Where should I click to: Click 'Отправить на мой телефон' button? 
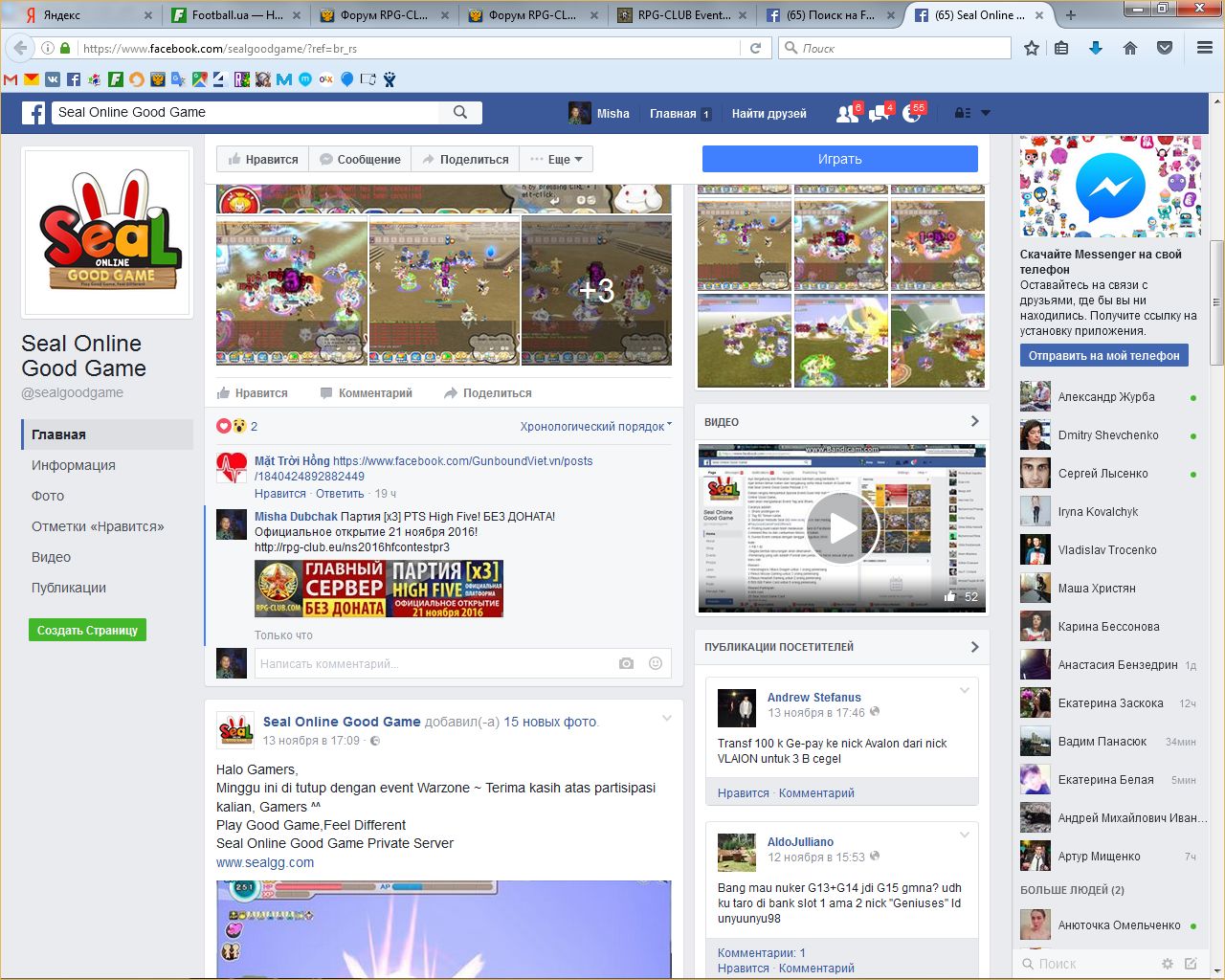pyautogui.click(x=1104, y=355)
